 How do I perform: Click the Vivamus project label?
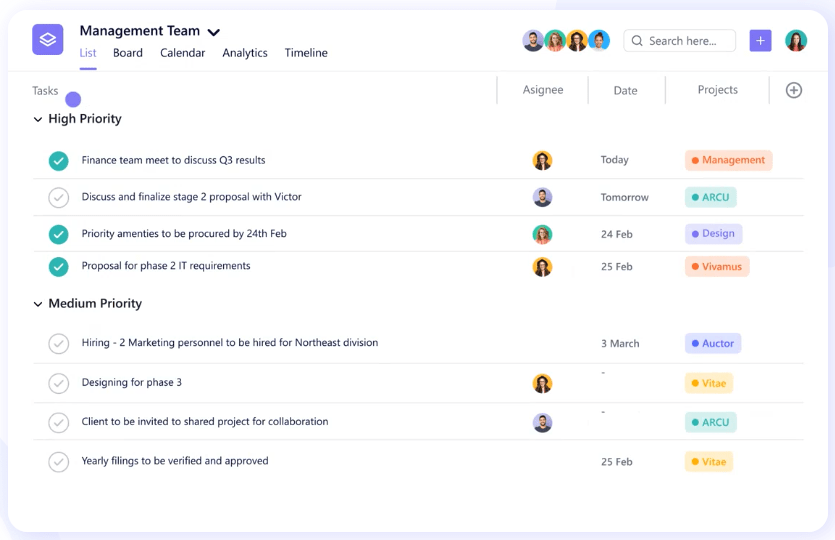pyautogui.click(x=717, y=267)
